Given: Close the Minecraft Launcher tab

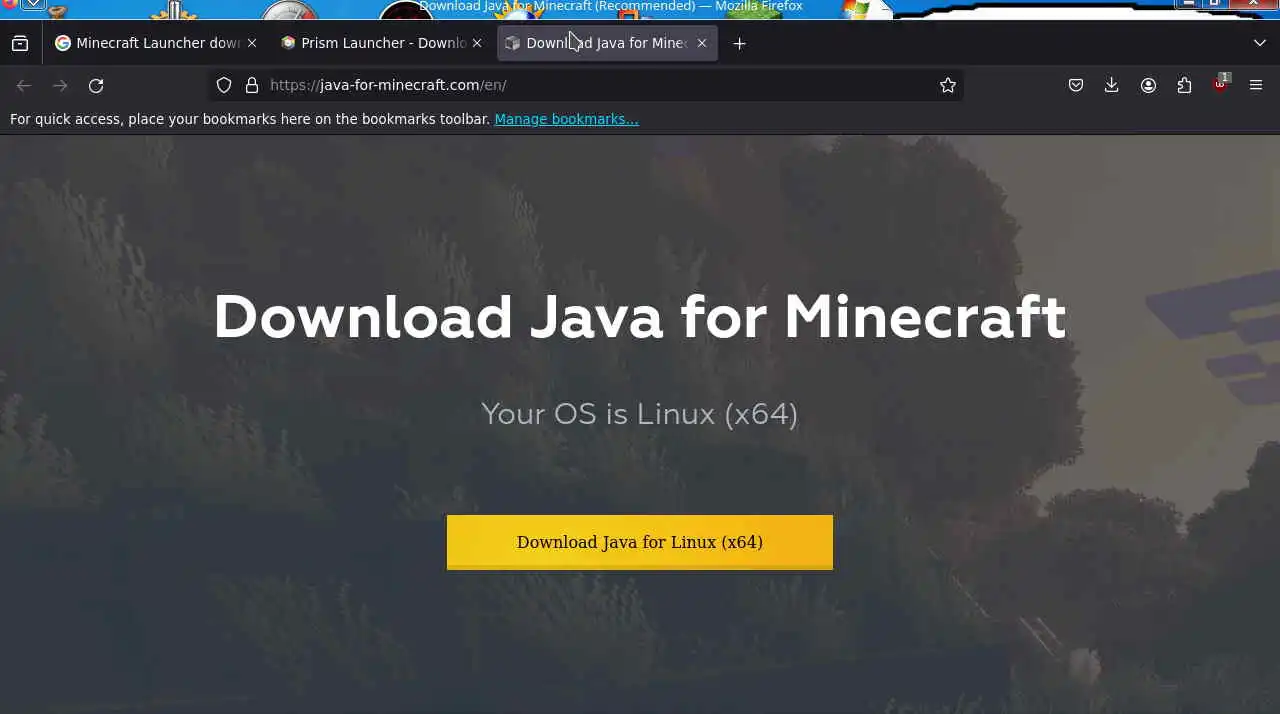Looking at the screenshot, I should (252, 43).
